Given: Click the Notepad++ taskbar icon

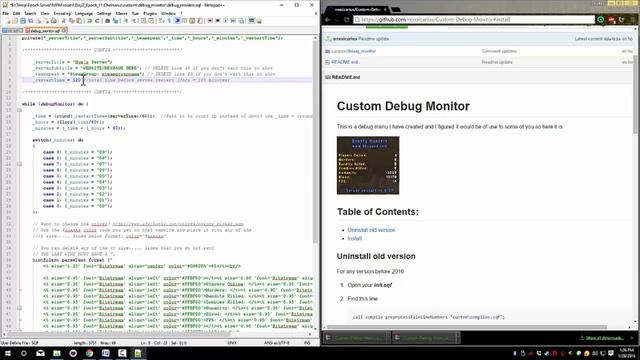Looking at the screenshot, I should [138, 353].
